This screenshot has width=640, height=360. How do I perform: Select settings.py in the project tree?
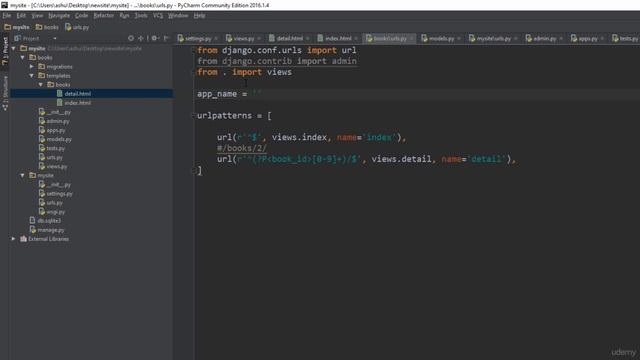pos(56,193)
